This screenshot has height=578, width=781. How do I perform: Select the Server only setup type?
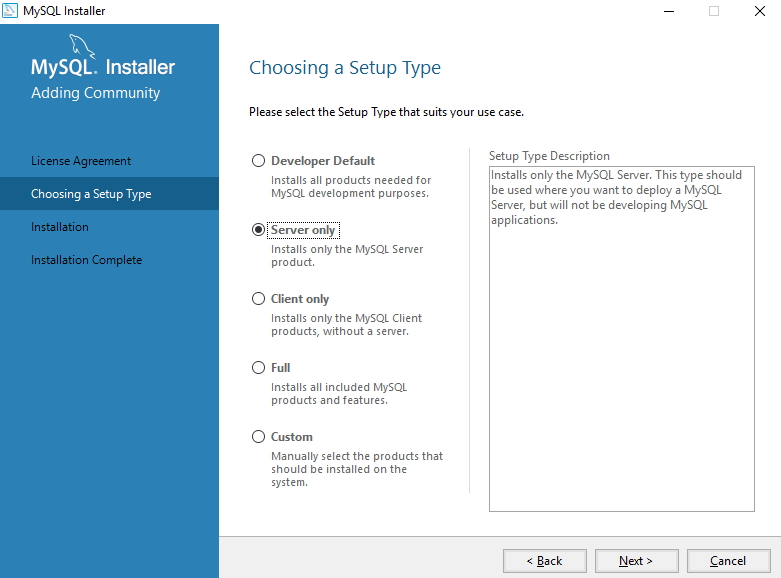click(x=258, y=230)
